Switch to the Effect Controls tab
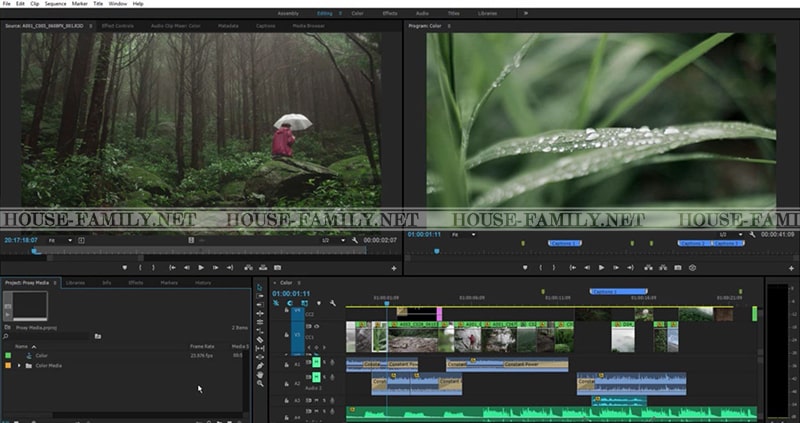 [x=117, y=26]
